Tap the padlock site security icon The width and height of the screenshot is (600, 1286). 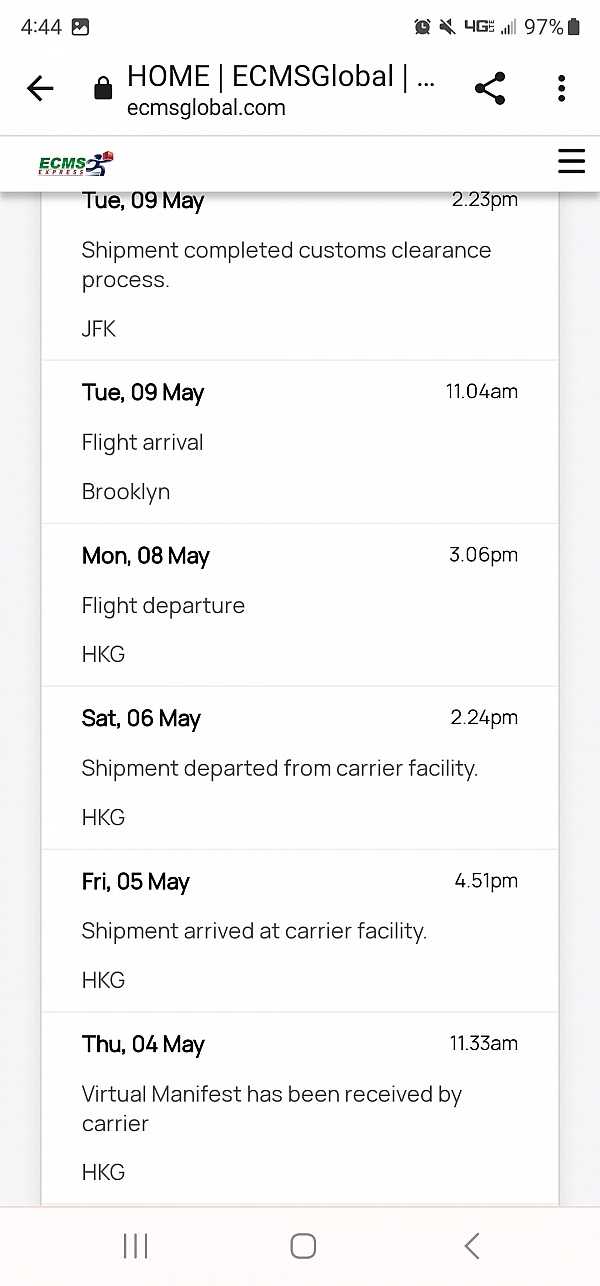click(x=102, y=90)
